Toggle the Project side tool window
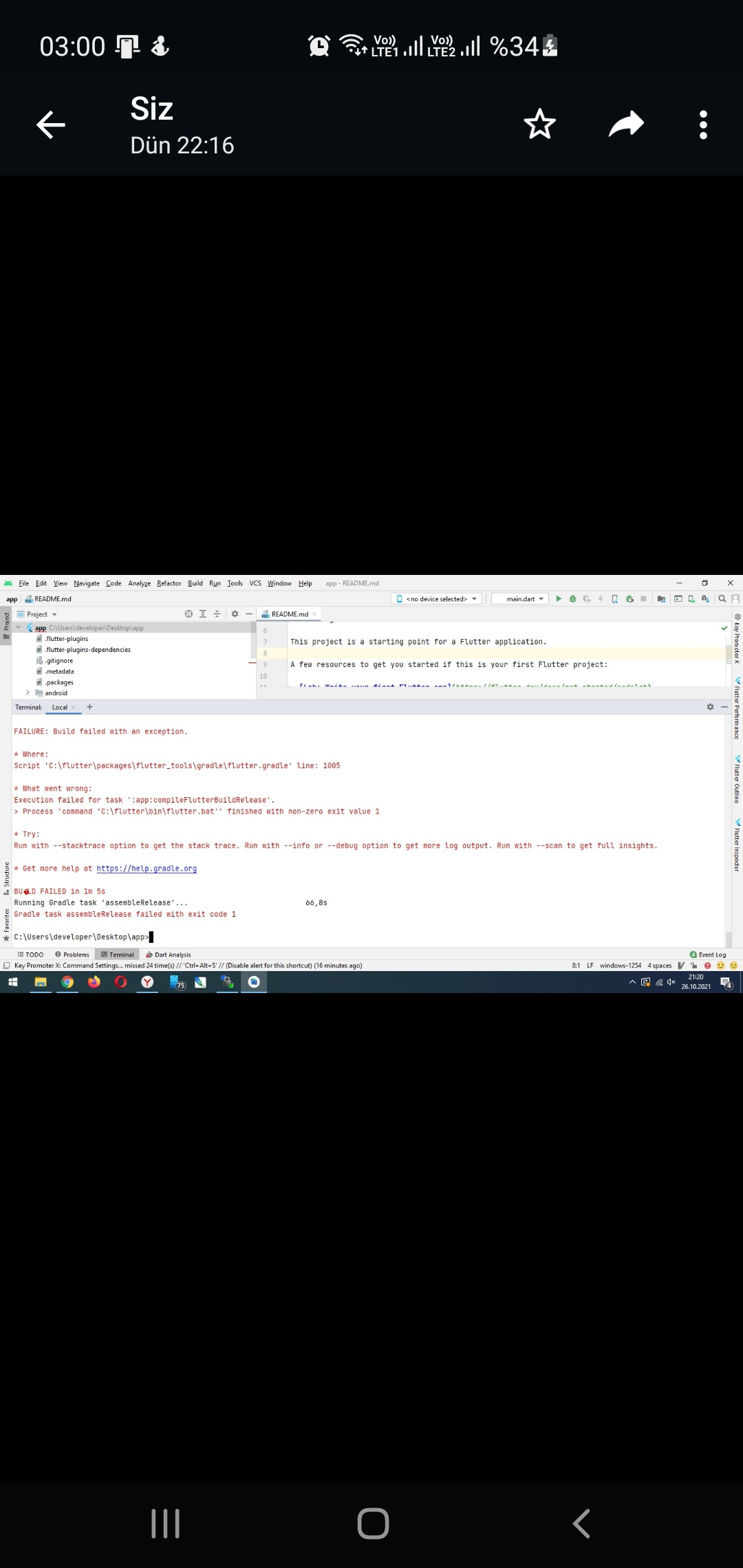The height and width of the screenshot is (1568, 743). click(x=6, y=624)
